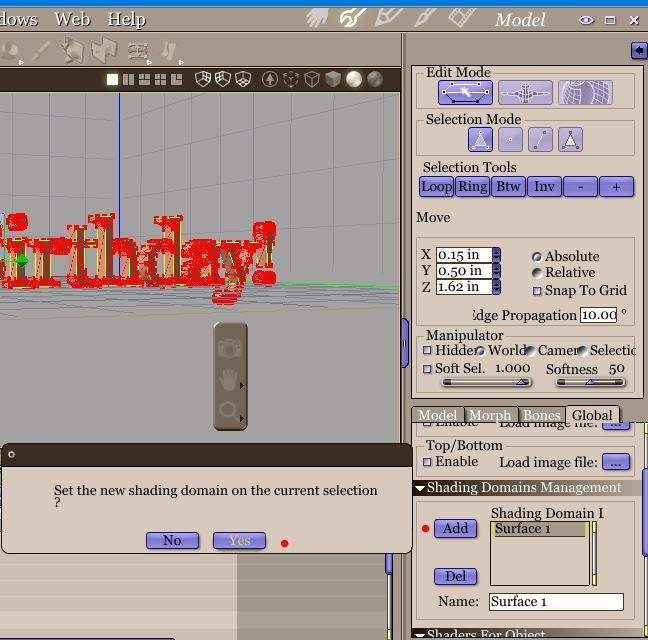This screenshot has height=640, width=648.
Task: Click the Name field containing Surface 1
Action: 556,602
